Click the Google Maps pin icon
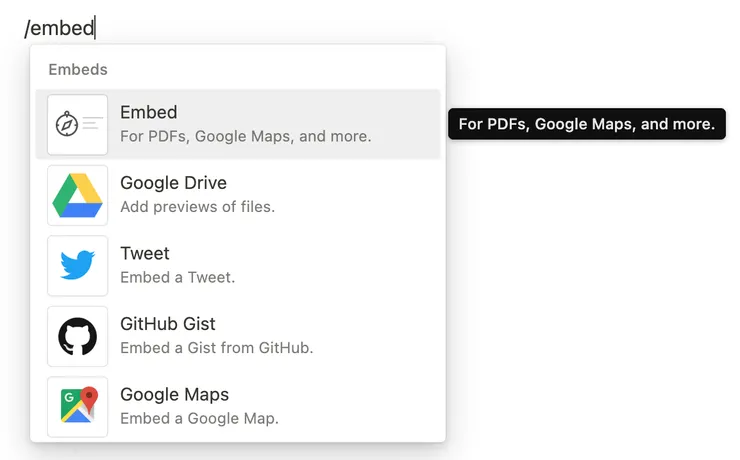 click(77, 406)
